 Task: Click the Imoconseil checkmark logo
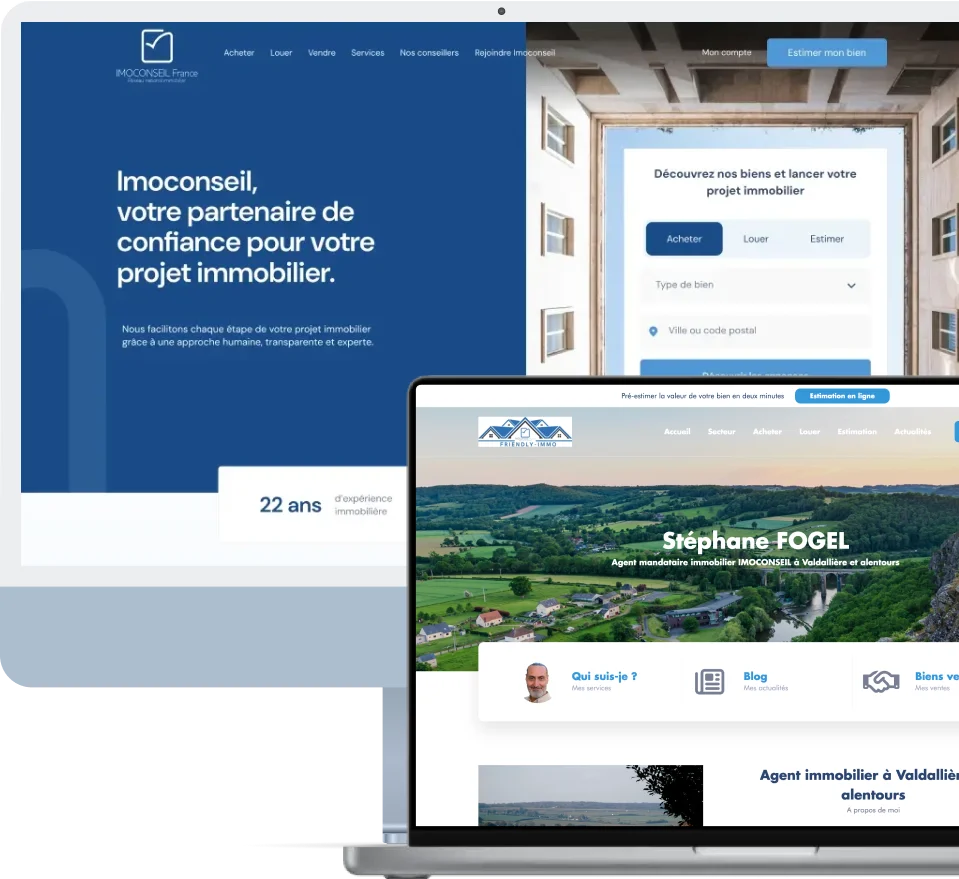click(155, 48)
